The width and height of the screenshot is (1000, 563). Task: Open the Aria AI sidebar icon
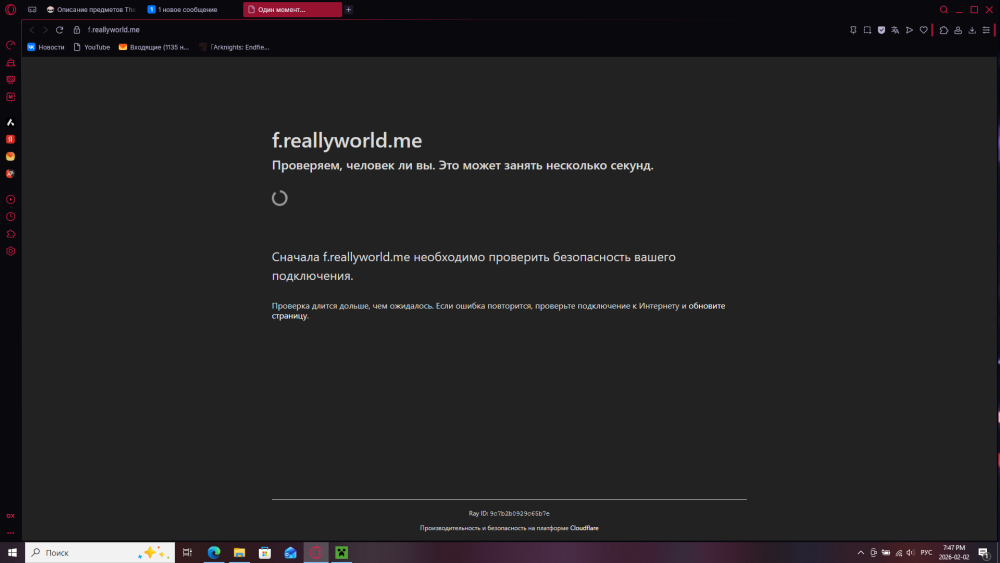coord(10,122)
